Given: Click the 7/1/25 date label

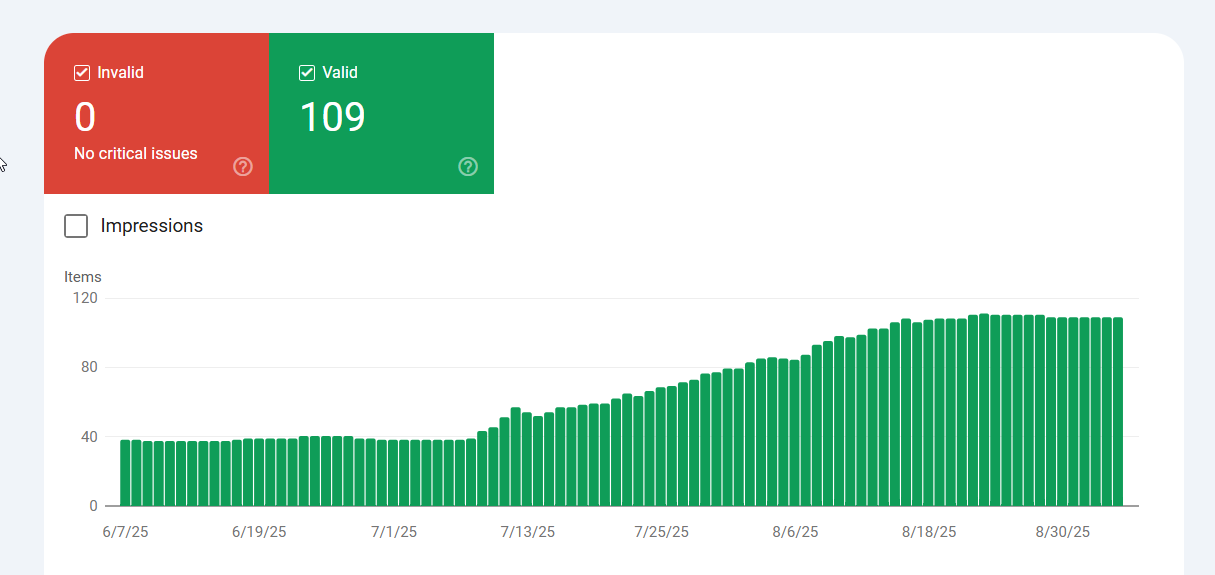Looking at the screenshot, I should pos(394,532).
